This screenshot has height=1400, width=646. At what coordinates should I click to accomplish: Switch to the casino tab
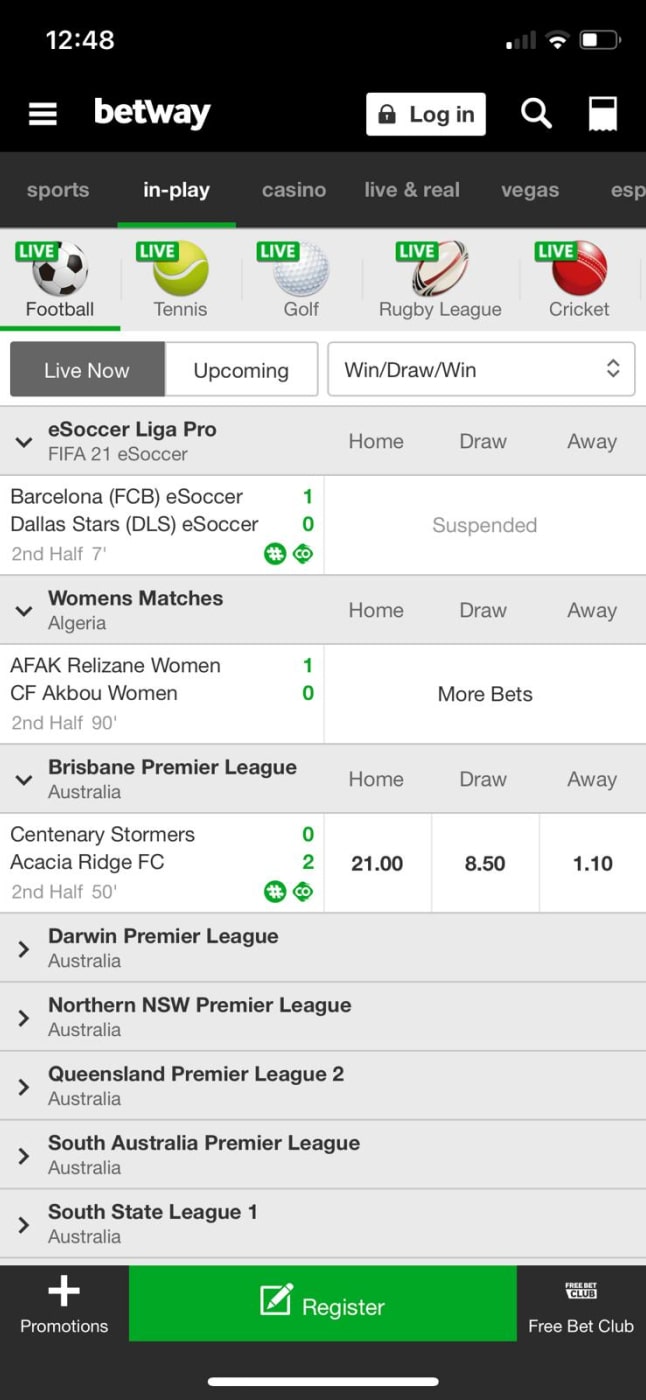click(x=294, y=190)
